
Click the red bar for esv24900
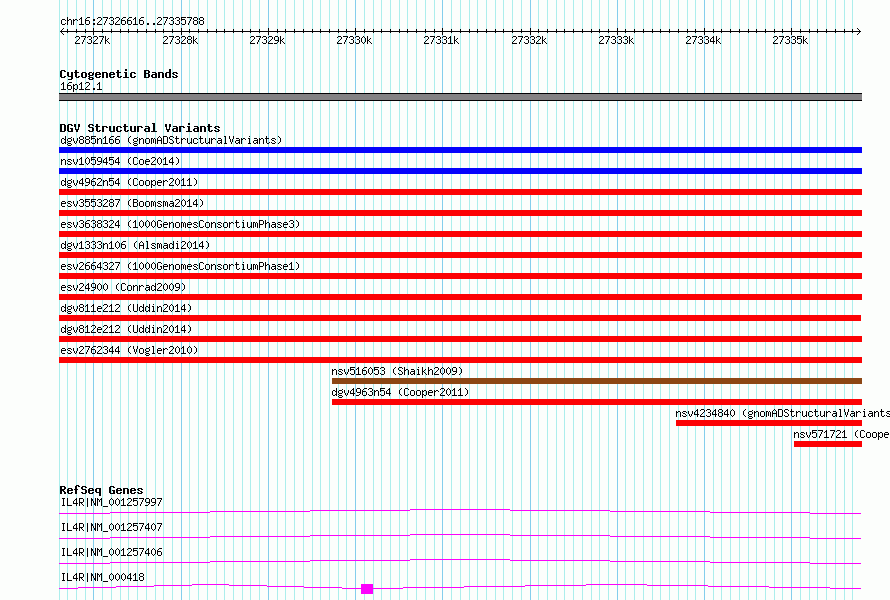tap(460, 297)
